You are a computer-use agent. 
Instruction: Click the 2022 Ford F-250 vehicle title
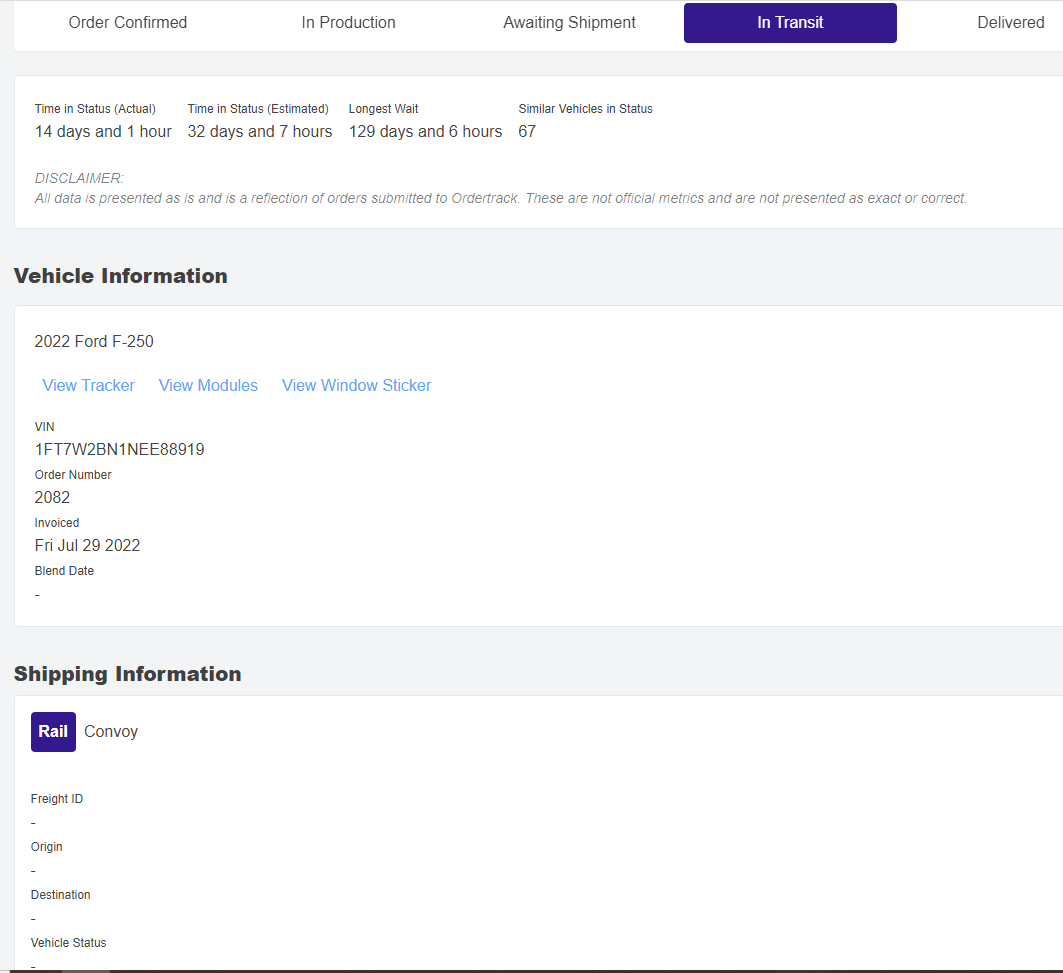(94, 341)
